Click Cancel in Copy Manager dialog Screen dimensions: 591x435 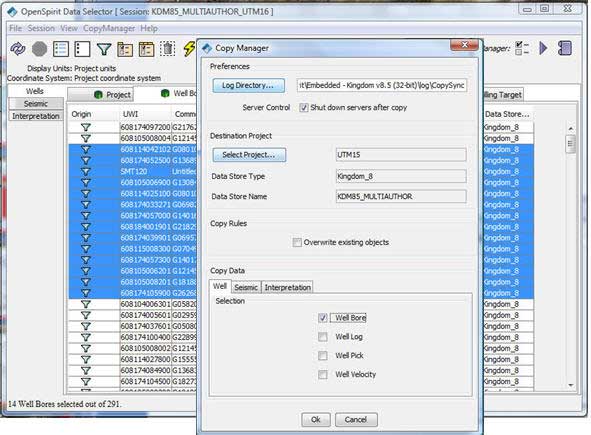pos(356,420)
